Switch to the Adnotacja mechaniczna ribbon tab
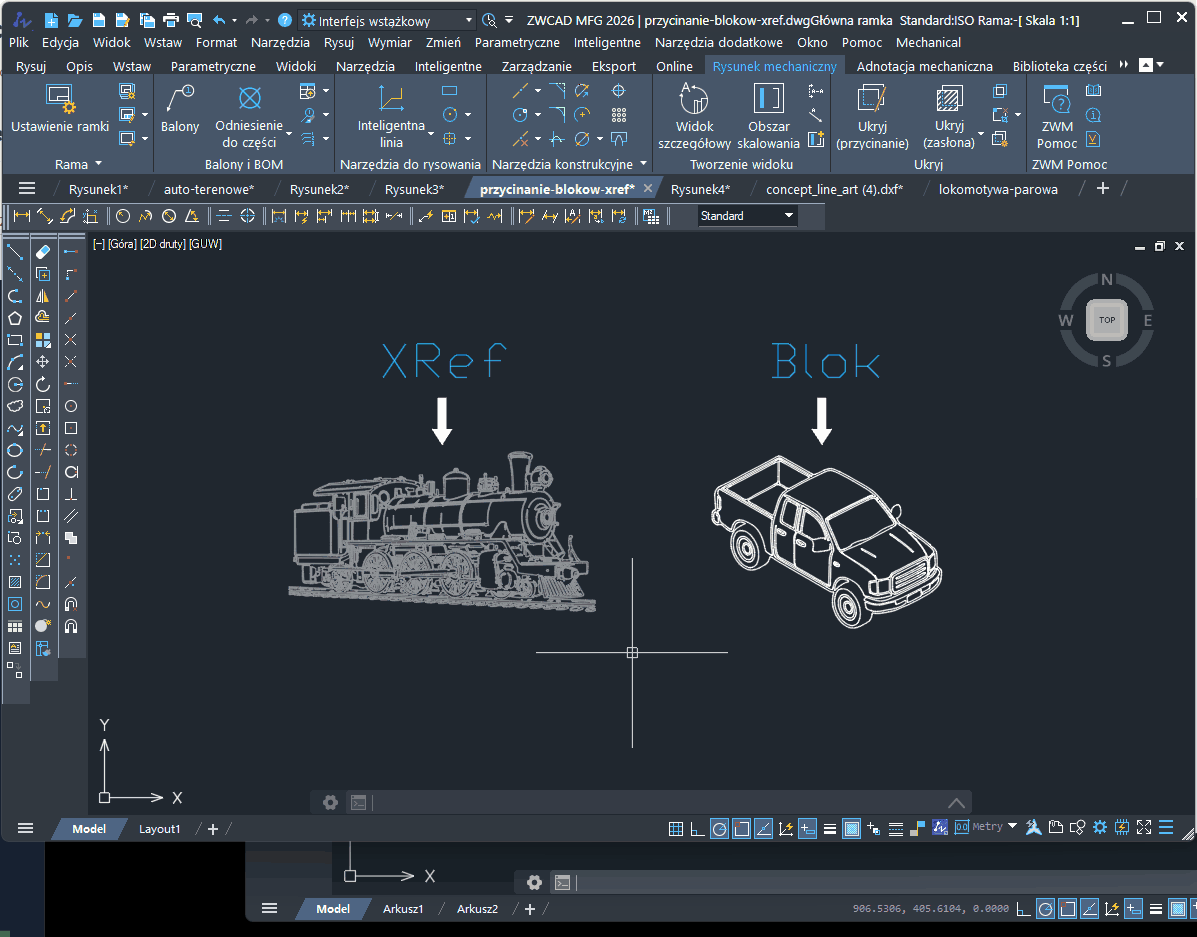This screenshot has width=1197, height=937. pyautogui.click(x=925, y=66)
